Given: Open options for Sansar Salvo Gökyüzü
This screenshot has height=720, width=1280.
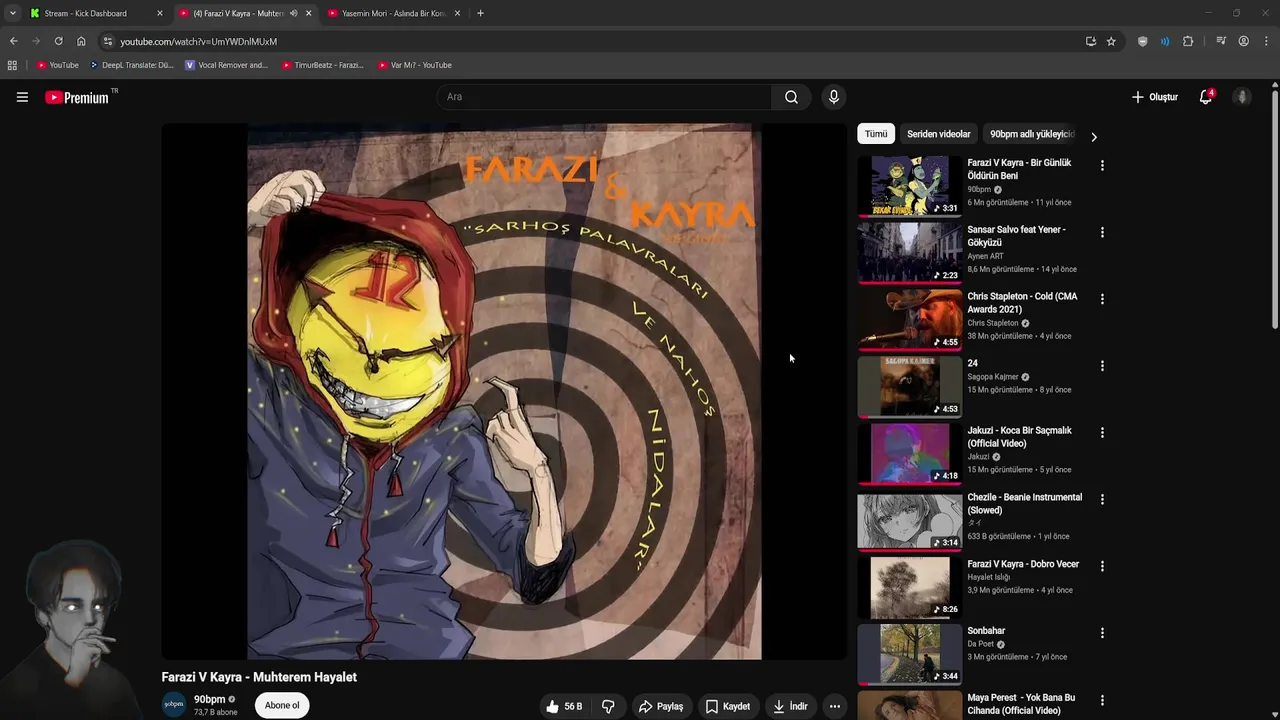Looking at the screenshot, I should (x=1102, y=233).
